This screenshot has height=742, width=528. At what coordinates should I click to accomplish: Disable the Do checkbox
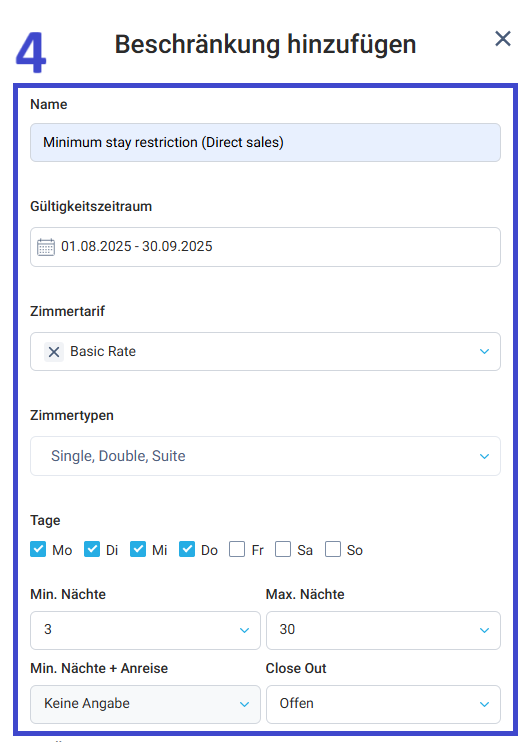pyautogui.click(x=187, y=549)
